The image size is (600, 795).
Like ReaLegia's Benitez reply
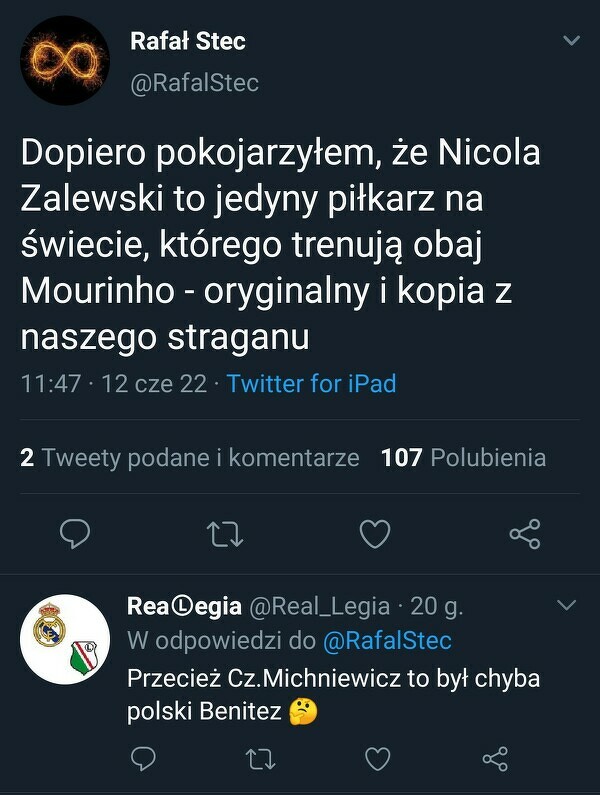click(377, 761)
